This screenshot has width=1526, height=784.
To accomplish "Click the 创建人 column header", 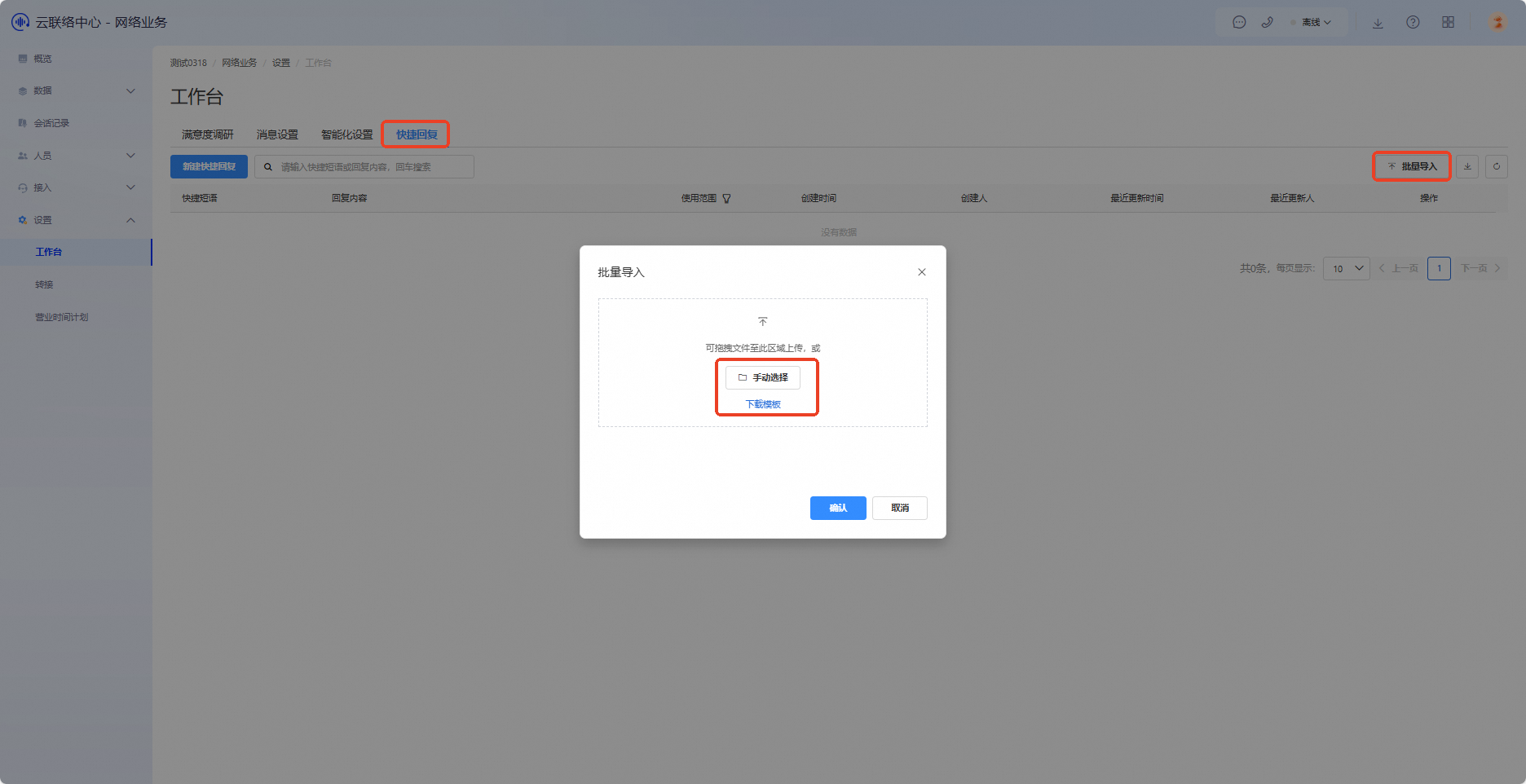I will [974, 198].
